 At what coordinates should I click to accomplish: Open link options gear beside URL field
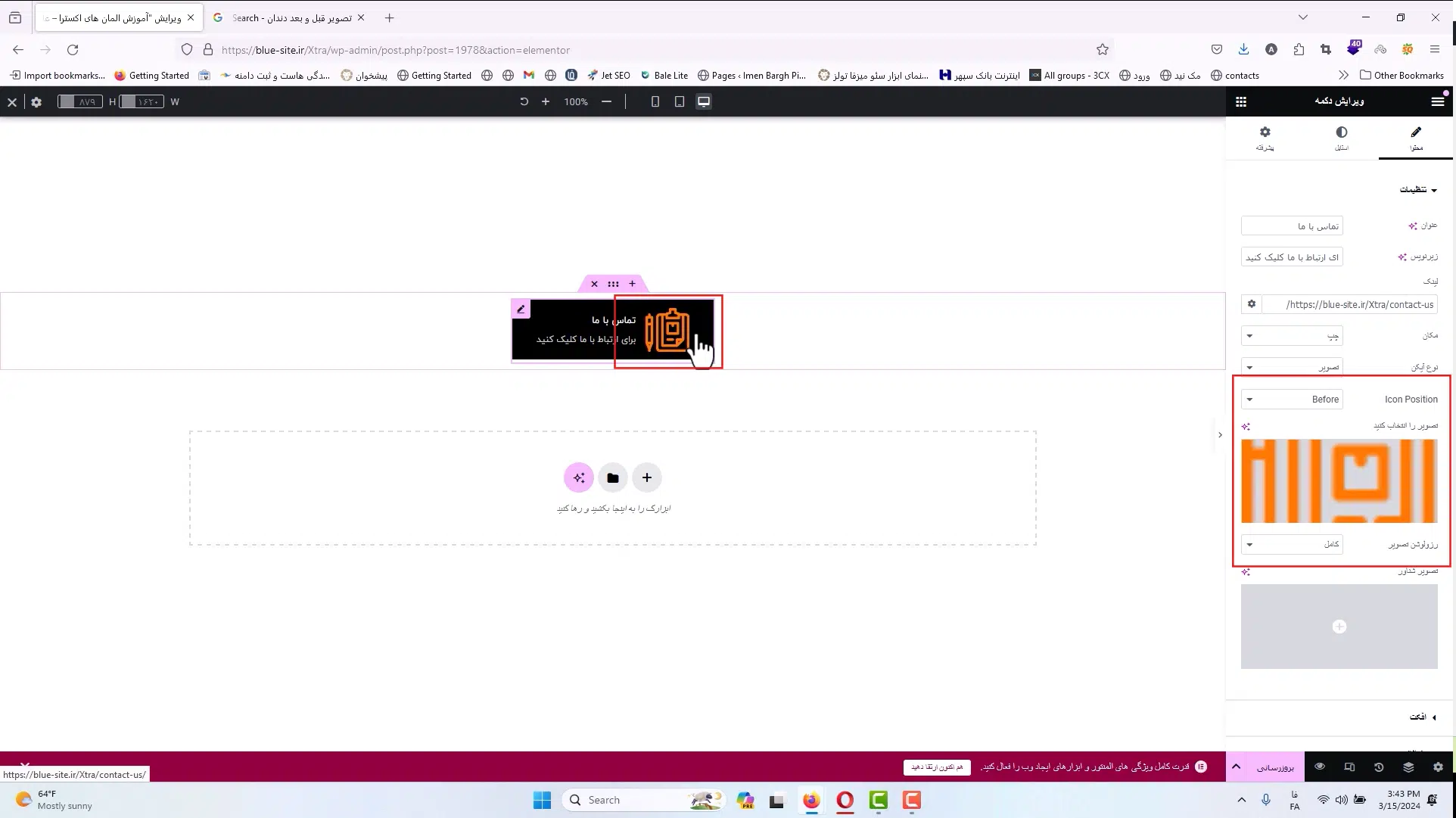[x=1252, y=305]
